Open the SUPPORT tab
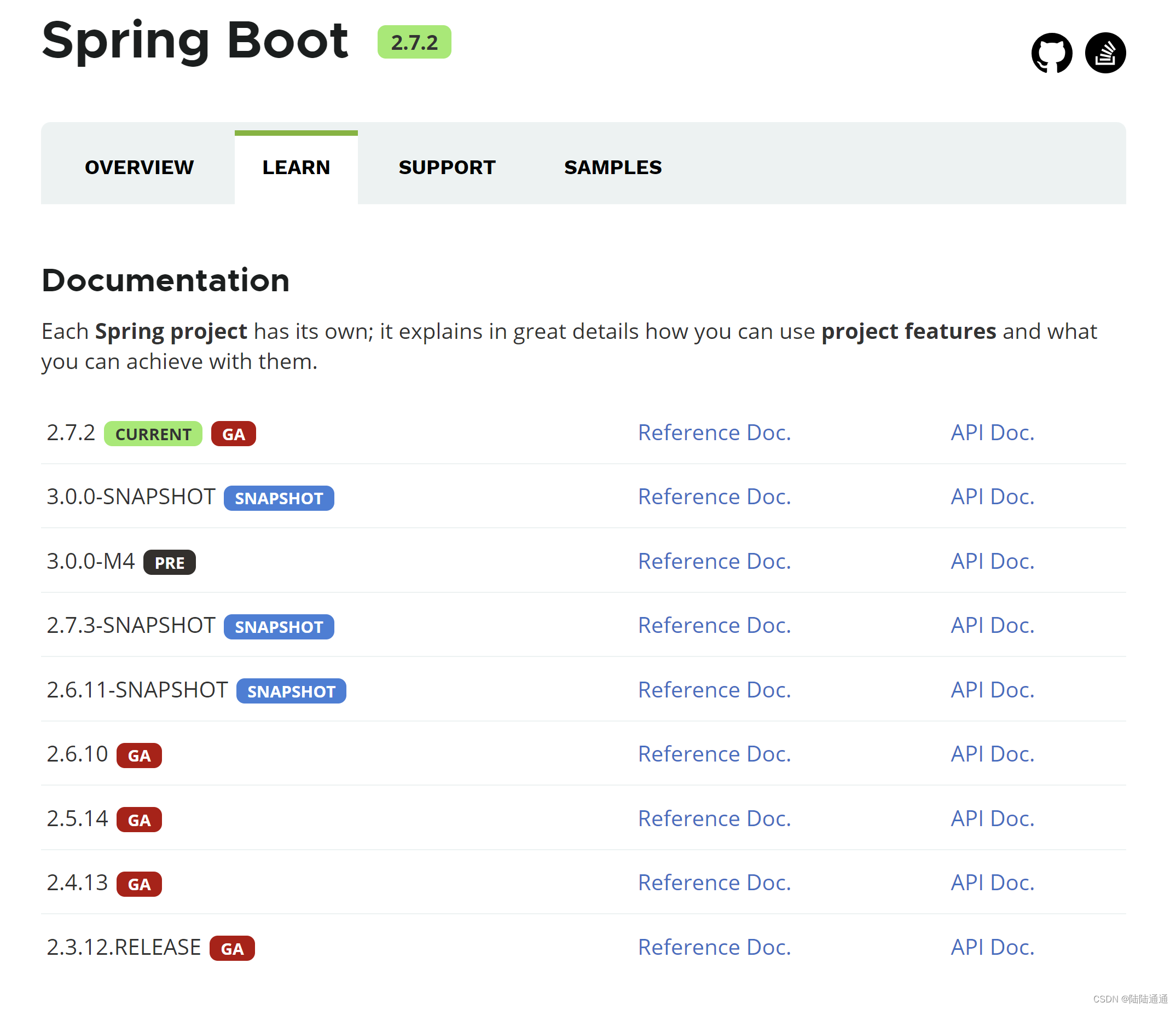Screen dimensions: 1176x1009 click(447, 168)
